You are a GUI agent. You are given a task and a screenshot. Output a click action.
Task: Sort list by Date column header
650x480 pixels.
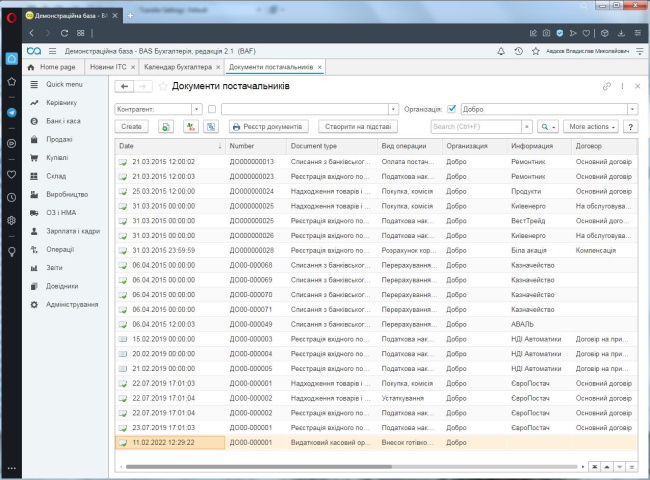(170, 146)
